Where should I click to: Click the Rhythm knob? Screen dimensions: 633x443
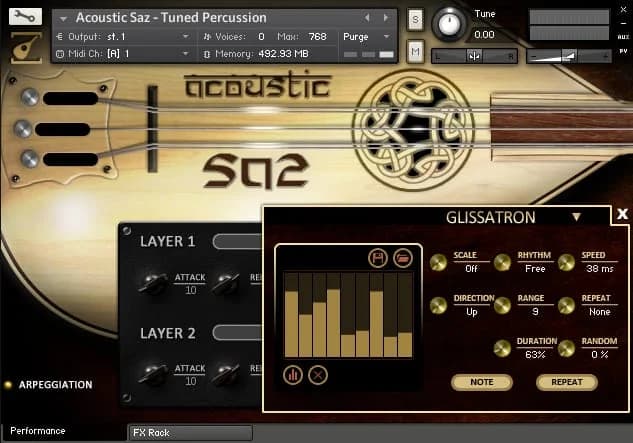[x=502, y=262]
